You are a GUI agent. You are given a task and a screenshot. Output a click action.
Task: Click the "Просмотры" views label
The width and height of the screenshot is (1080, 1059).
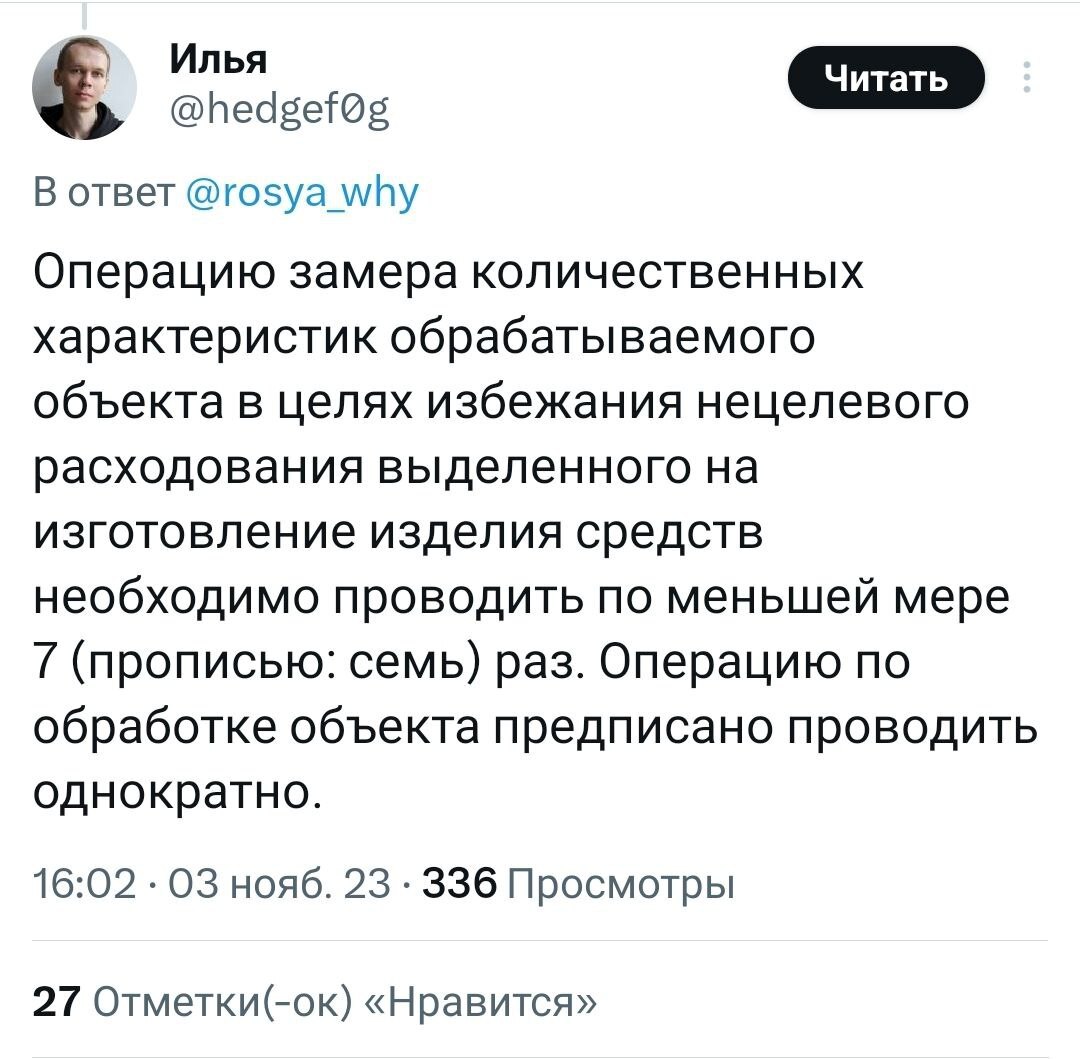621,884
